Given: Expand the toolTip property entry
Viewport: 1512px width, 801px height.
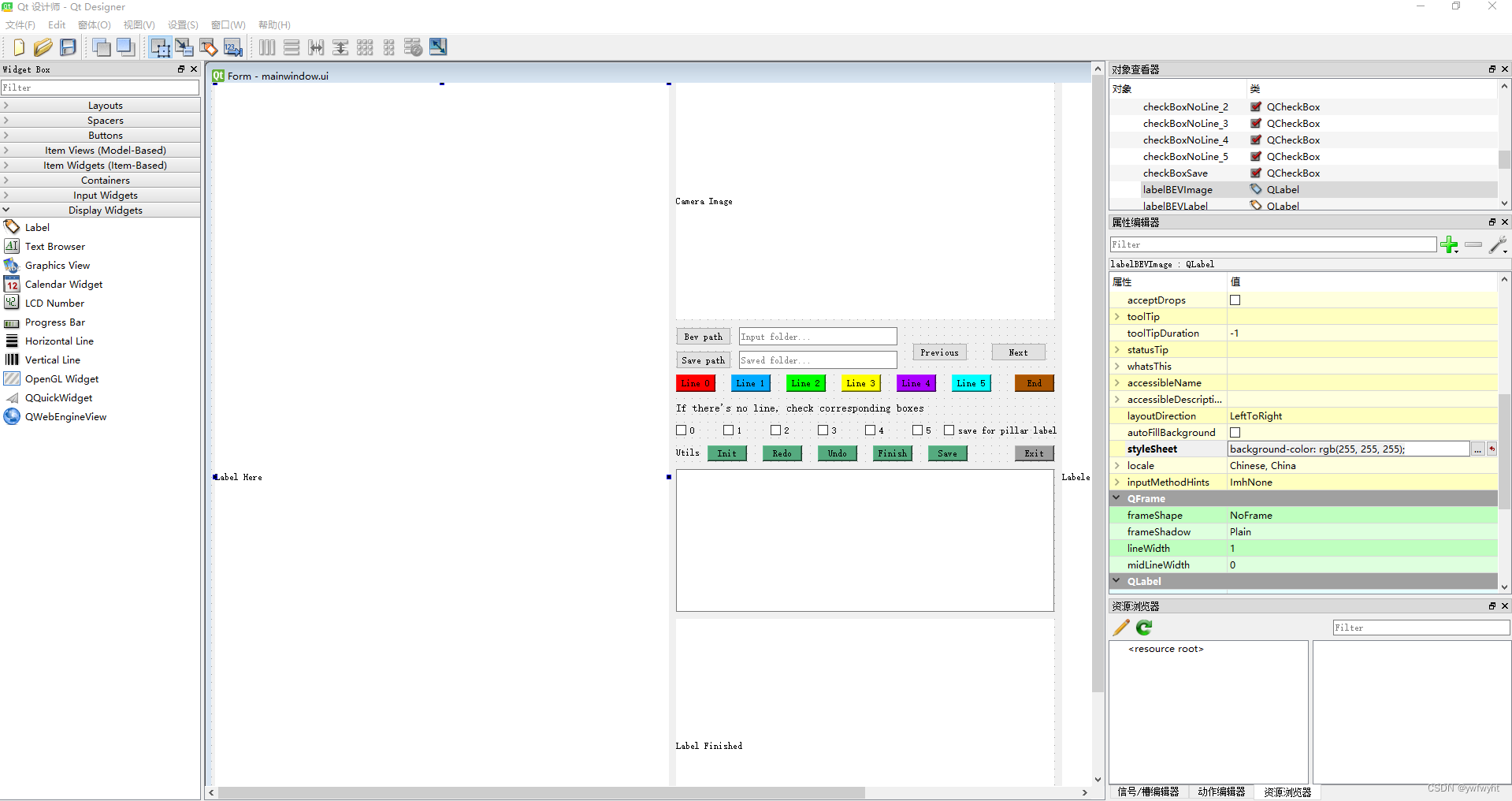Looking at the screenshot, I should (1117, 316).
